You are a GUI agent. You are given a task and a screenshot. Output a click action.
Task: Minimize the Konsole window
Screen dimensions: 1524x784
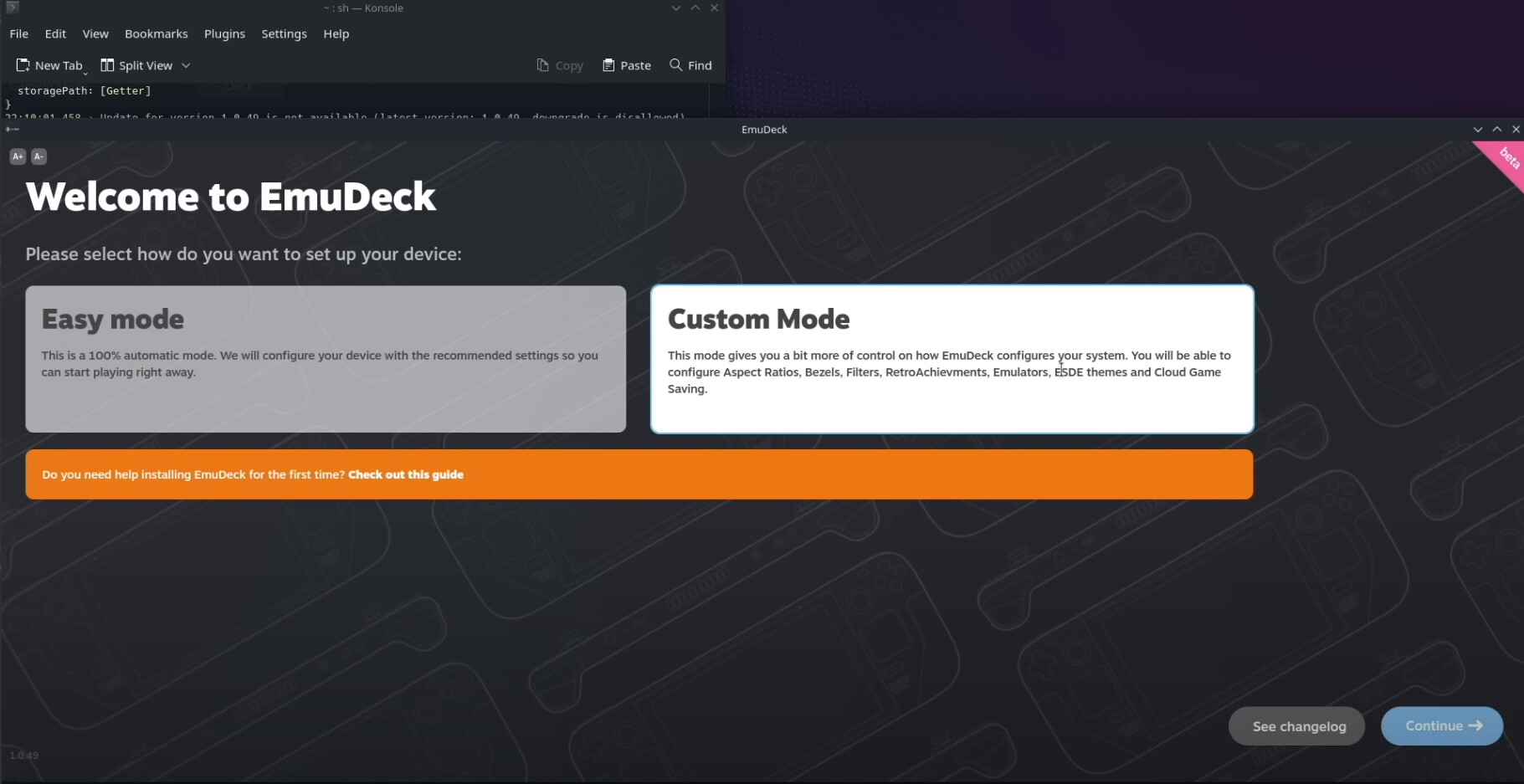(x=676, y=8)
